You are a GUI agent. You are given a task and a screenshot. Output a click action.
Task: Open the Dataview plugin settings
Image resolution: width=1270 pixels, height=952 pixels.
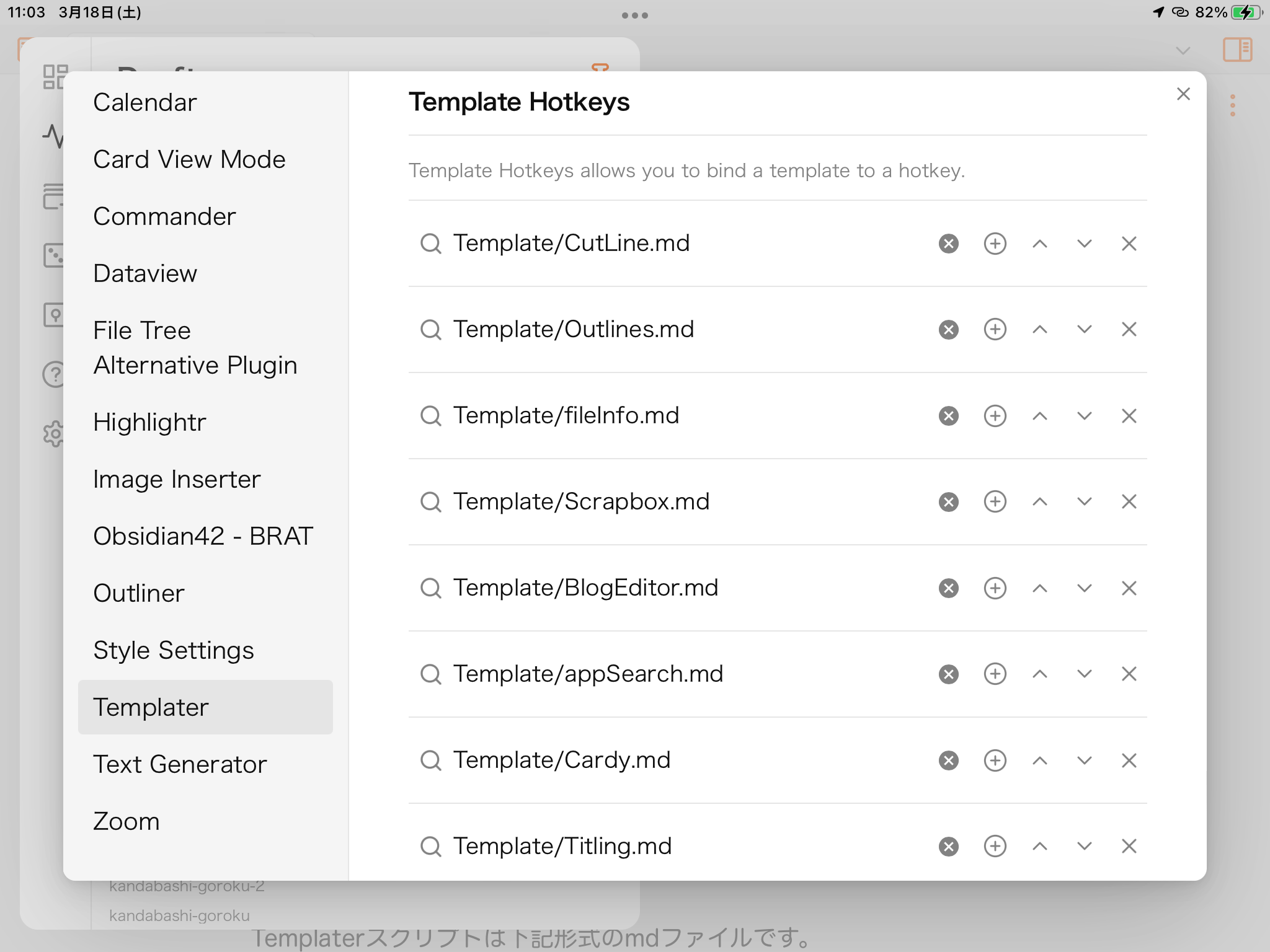(x=145, y=273)
